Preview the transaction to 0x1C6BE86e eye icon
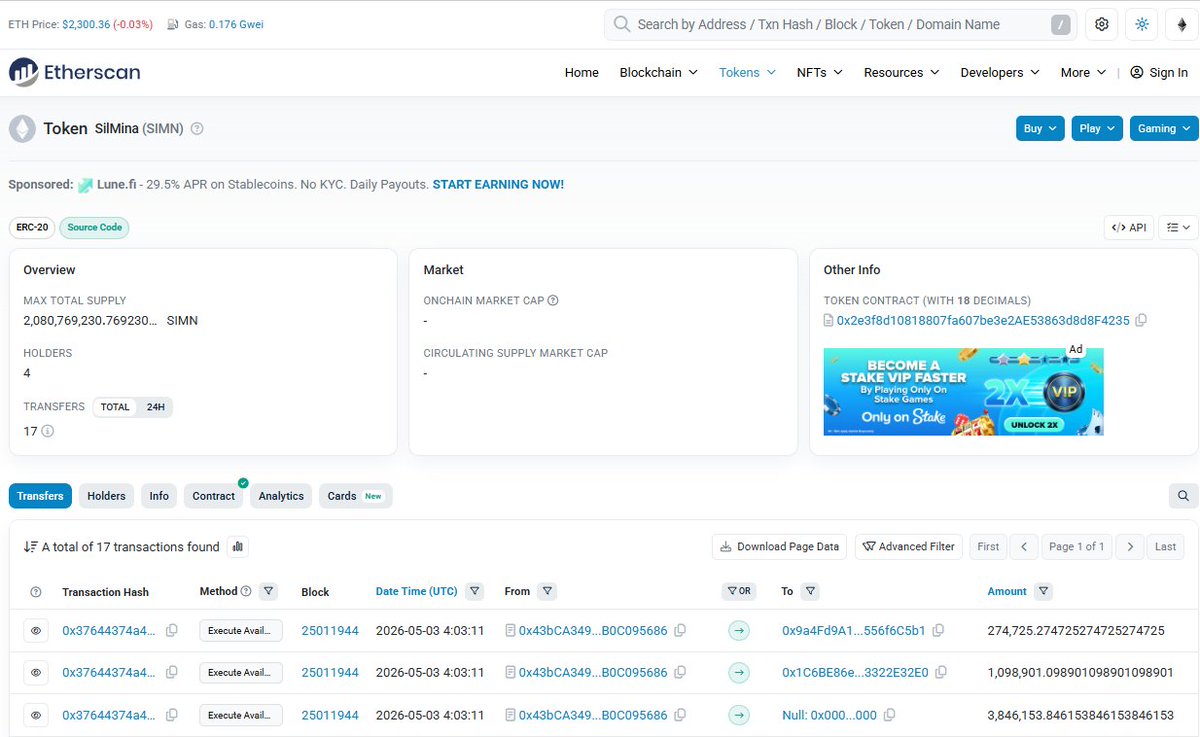The width and height of the screenshot is (1200, 737). 36,673
